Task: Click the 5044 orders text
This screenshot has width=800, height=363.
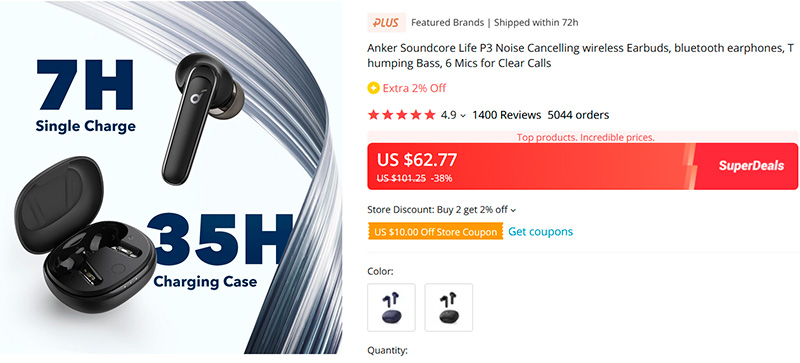Action: [578, 115]
